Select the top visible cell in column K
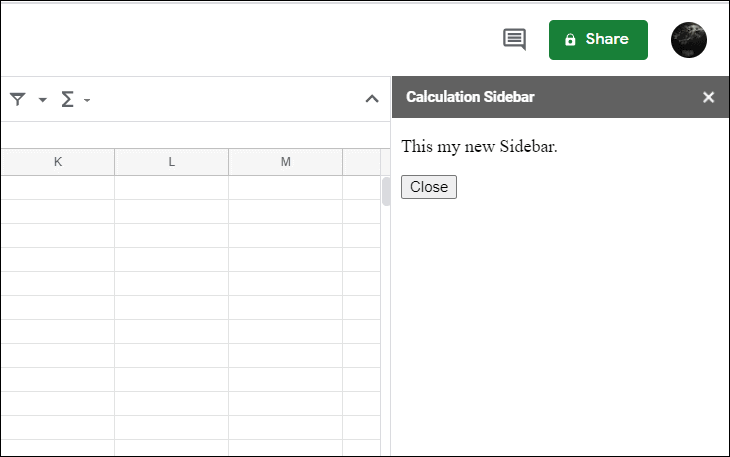730x457 pixels. (57, 187)
